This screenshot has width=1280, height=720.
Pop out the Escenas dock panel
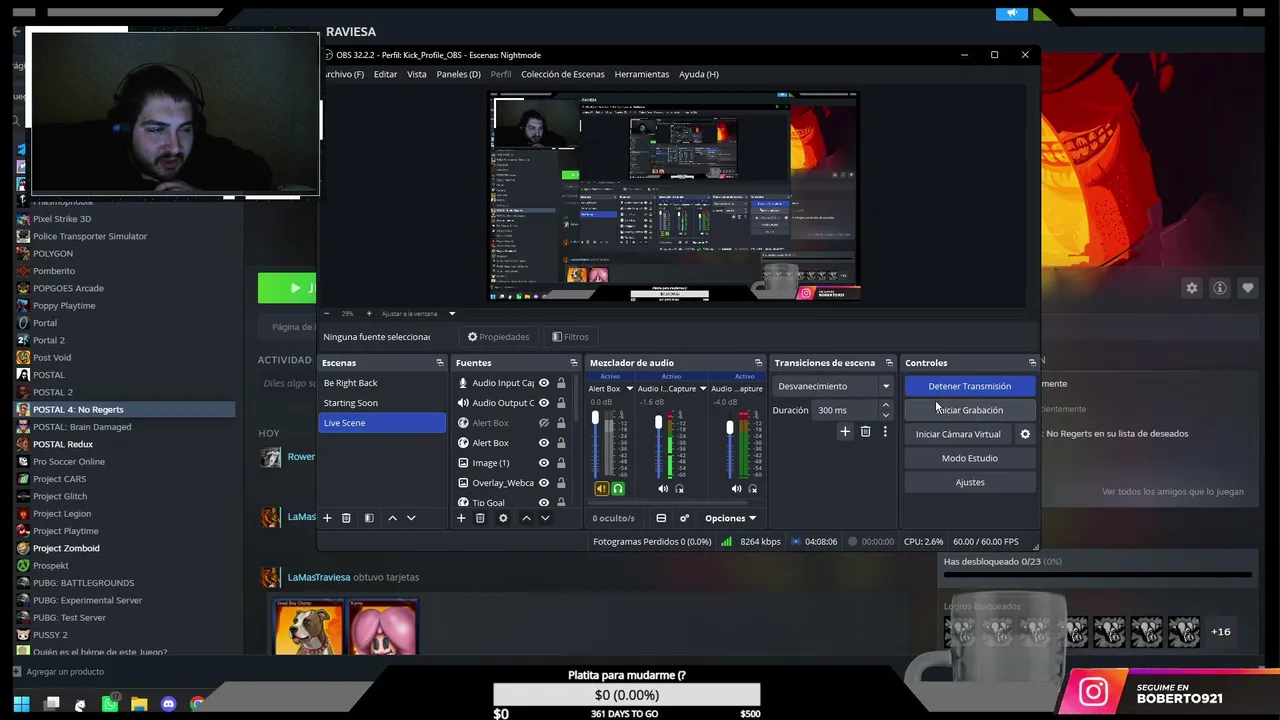[439, 363]
